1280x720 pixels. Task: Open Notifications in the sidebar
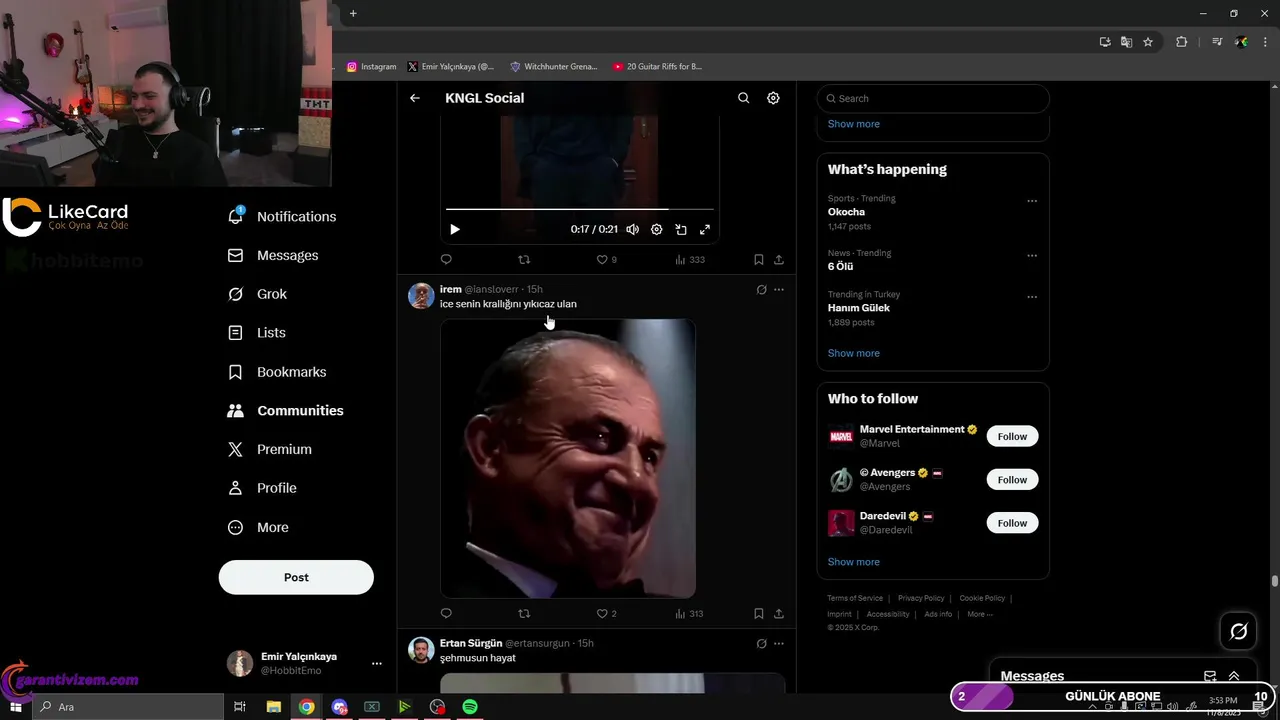pos(282,216)
